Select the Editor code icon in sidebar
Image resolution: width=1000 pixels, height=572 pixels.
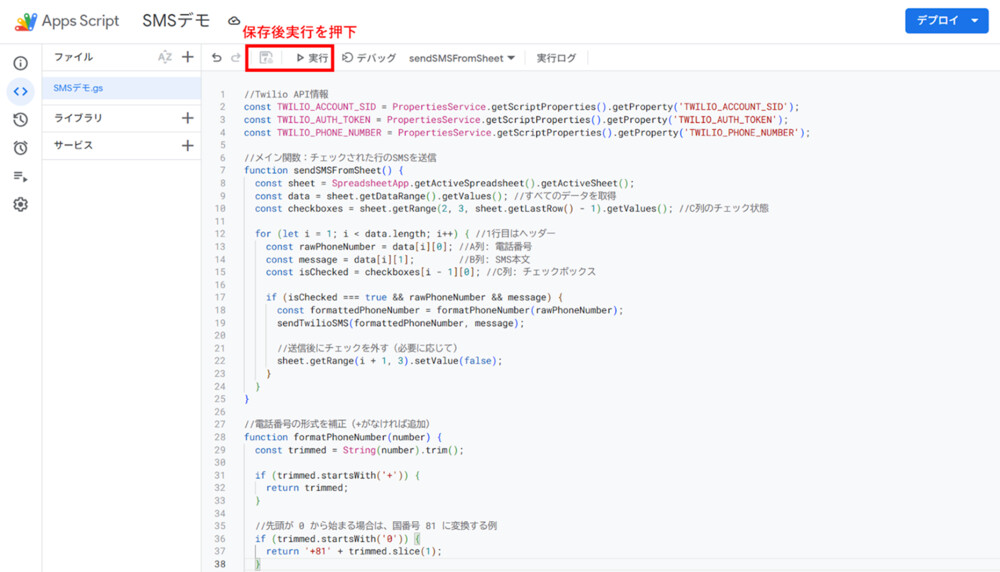[20, 92]
